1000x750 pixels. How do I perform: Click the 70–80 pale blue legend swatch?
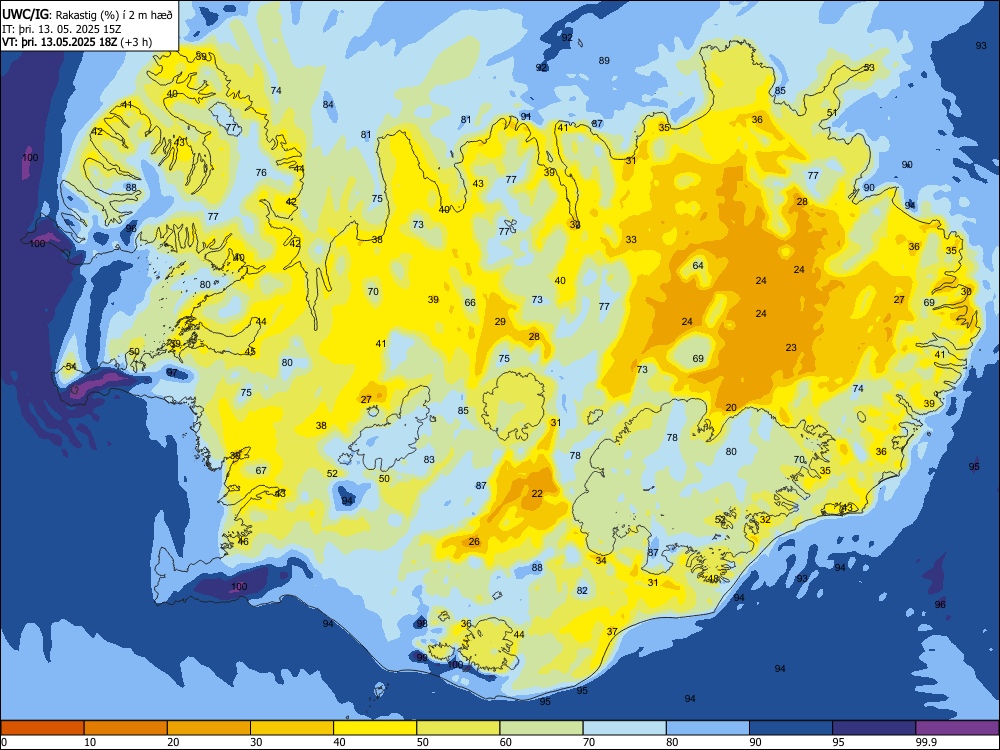click(x=624, y=728)
